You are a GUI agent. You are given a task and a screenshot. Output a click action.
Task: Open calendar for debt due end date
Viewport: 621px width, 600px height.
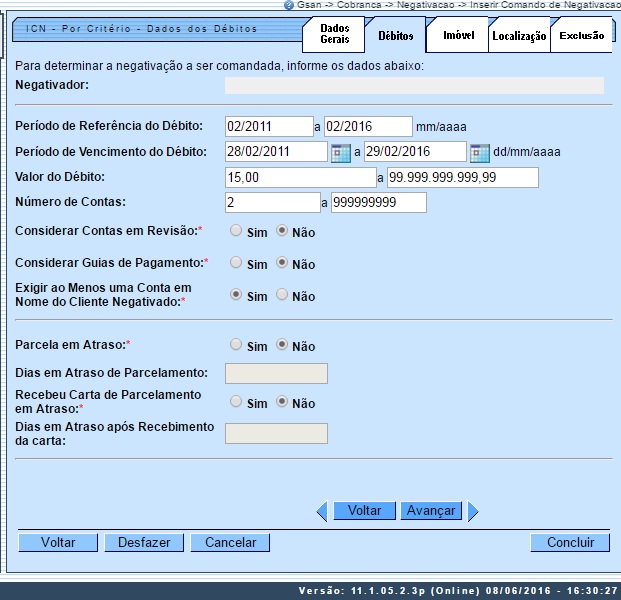click(x=479, y=152)
